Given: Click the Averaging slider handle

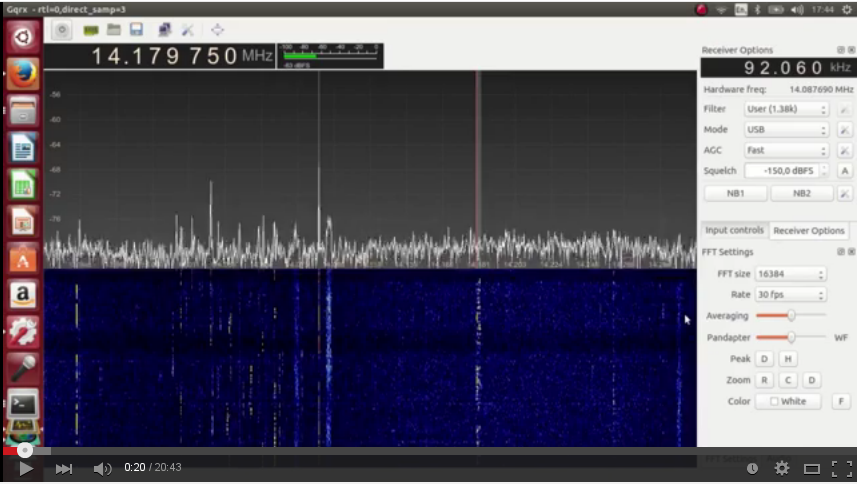Looking at the screenshot, I should pos(791,316).
